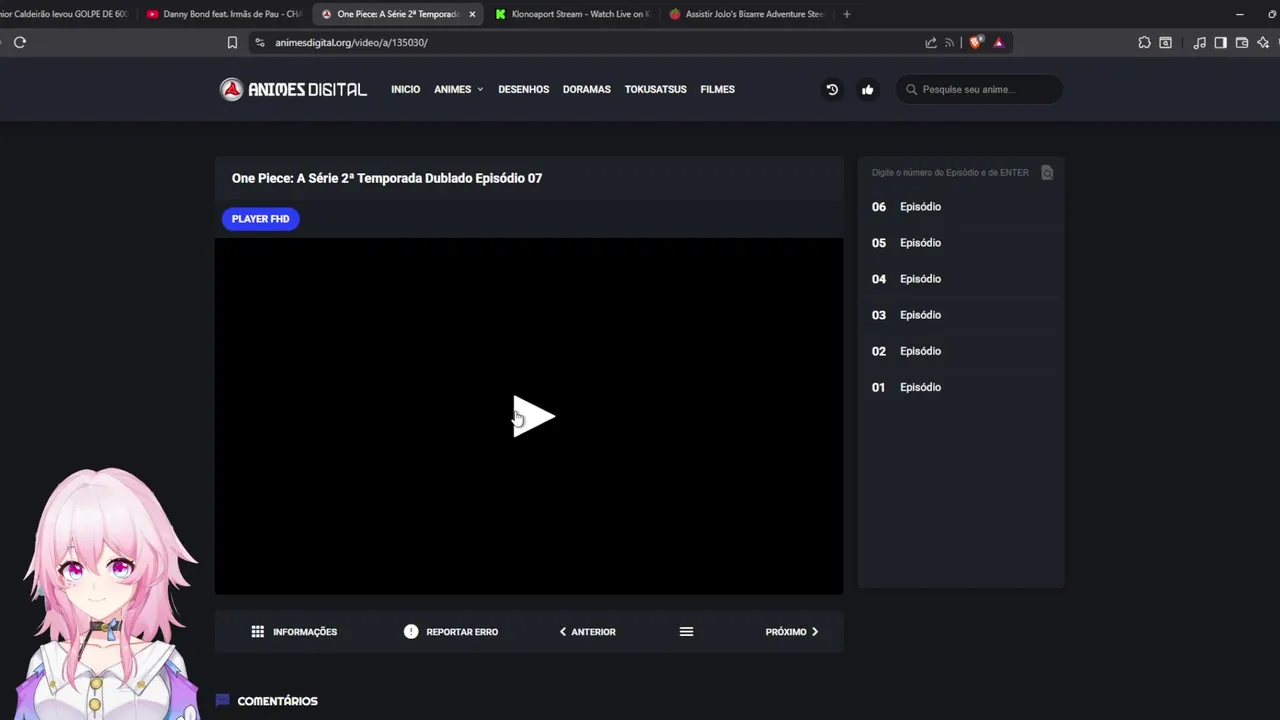
Task: Close the One Piece tab
Action: pos(472,14)
